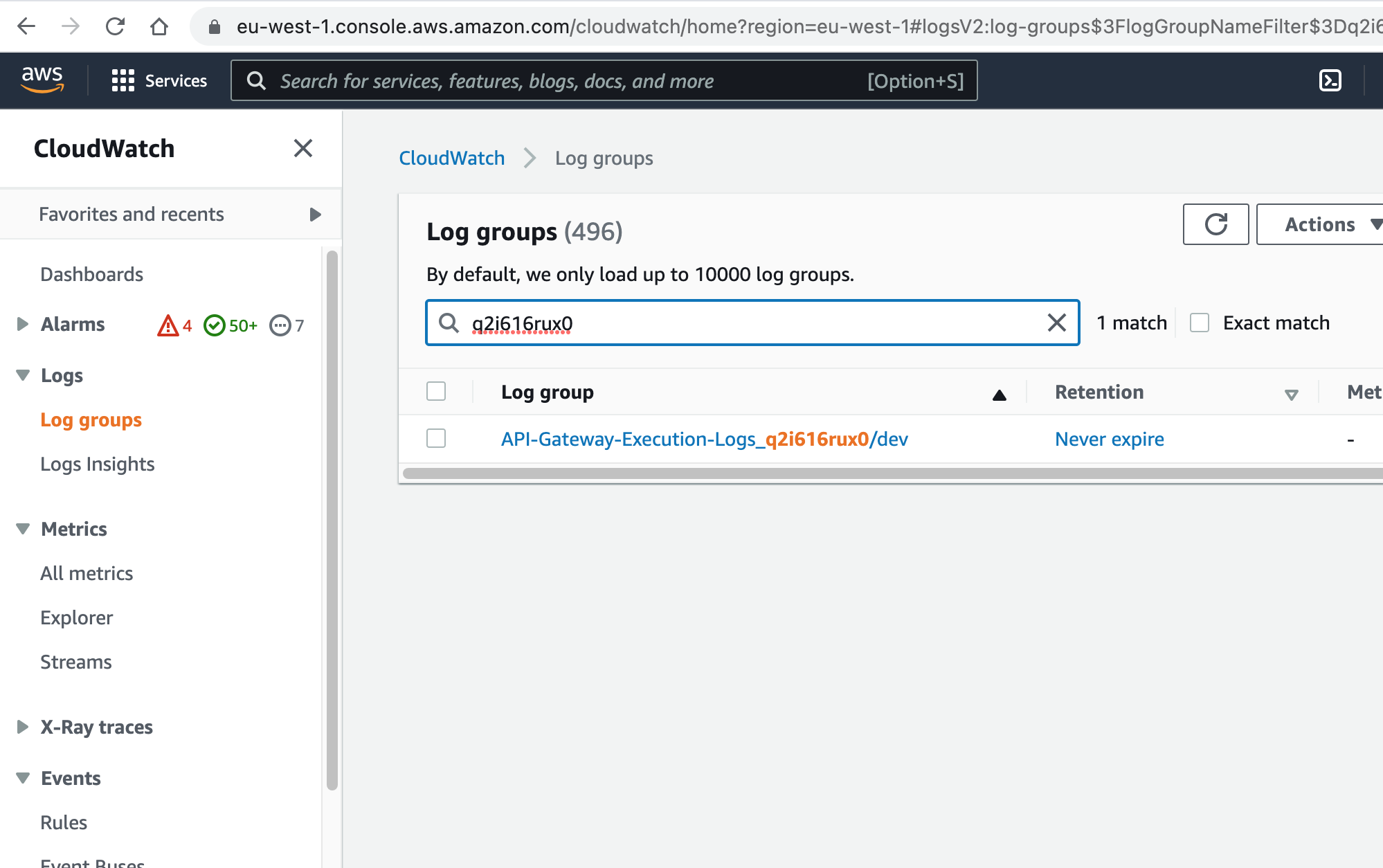
Task: Select all log groups via header checkbox
Action: coord(436,392)
